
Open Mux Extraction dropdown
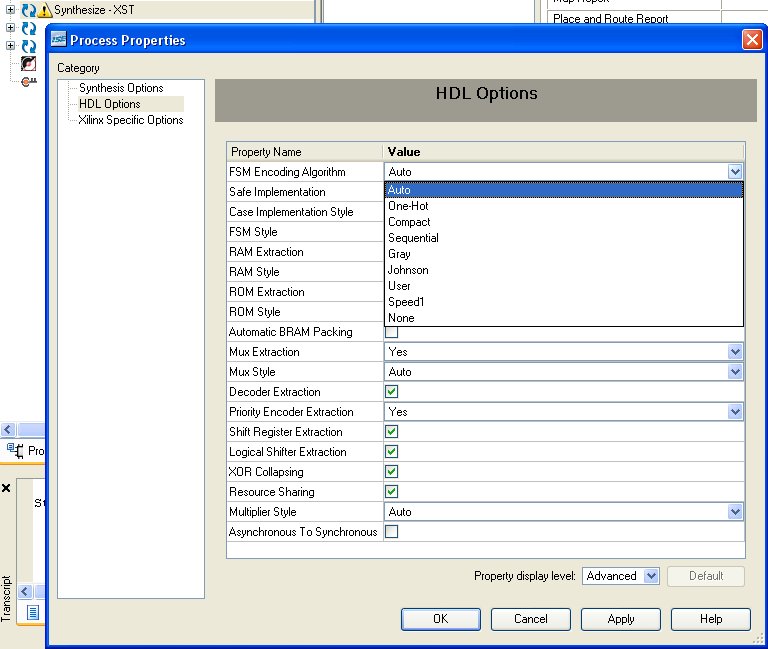735,352
